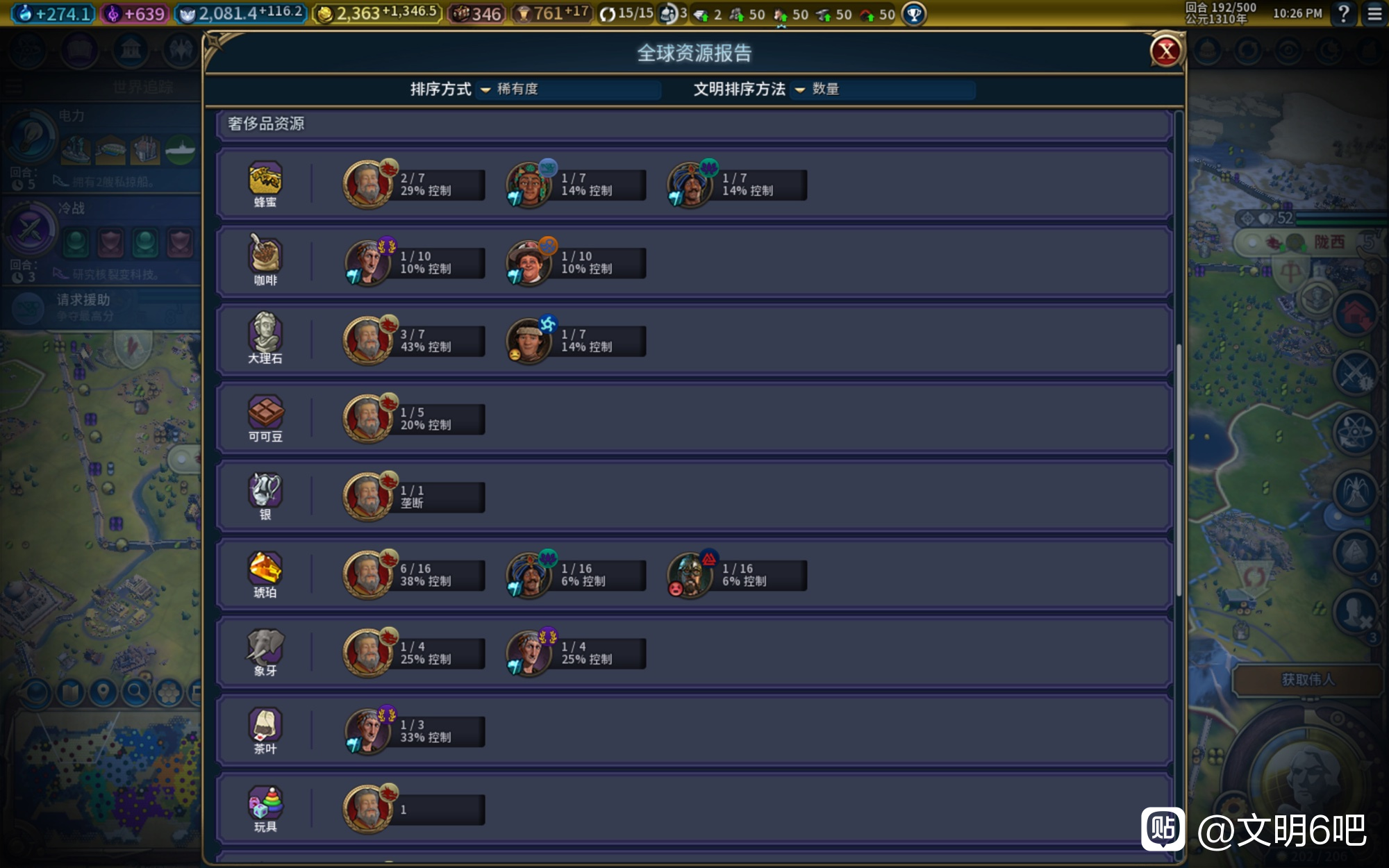Click the 获取伟人 button
The image size is (1389, 868).
click(x=1308, y=679)
